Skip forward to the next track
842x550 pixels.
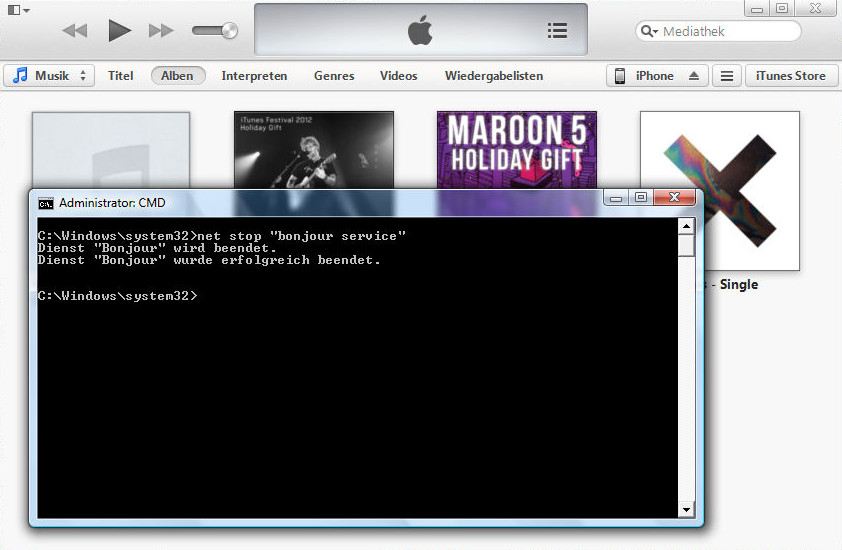point(161,31)
